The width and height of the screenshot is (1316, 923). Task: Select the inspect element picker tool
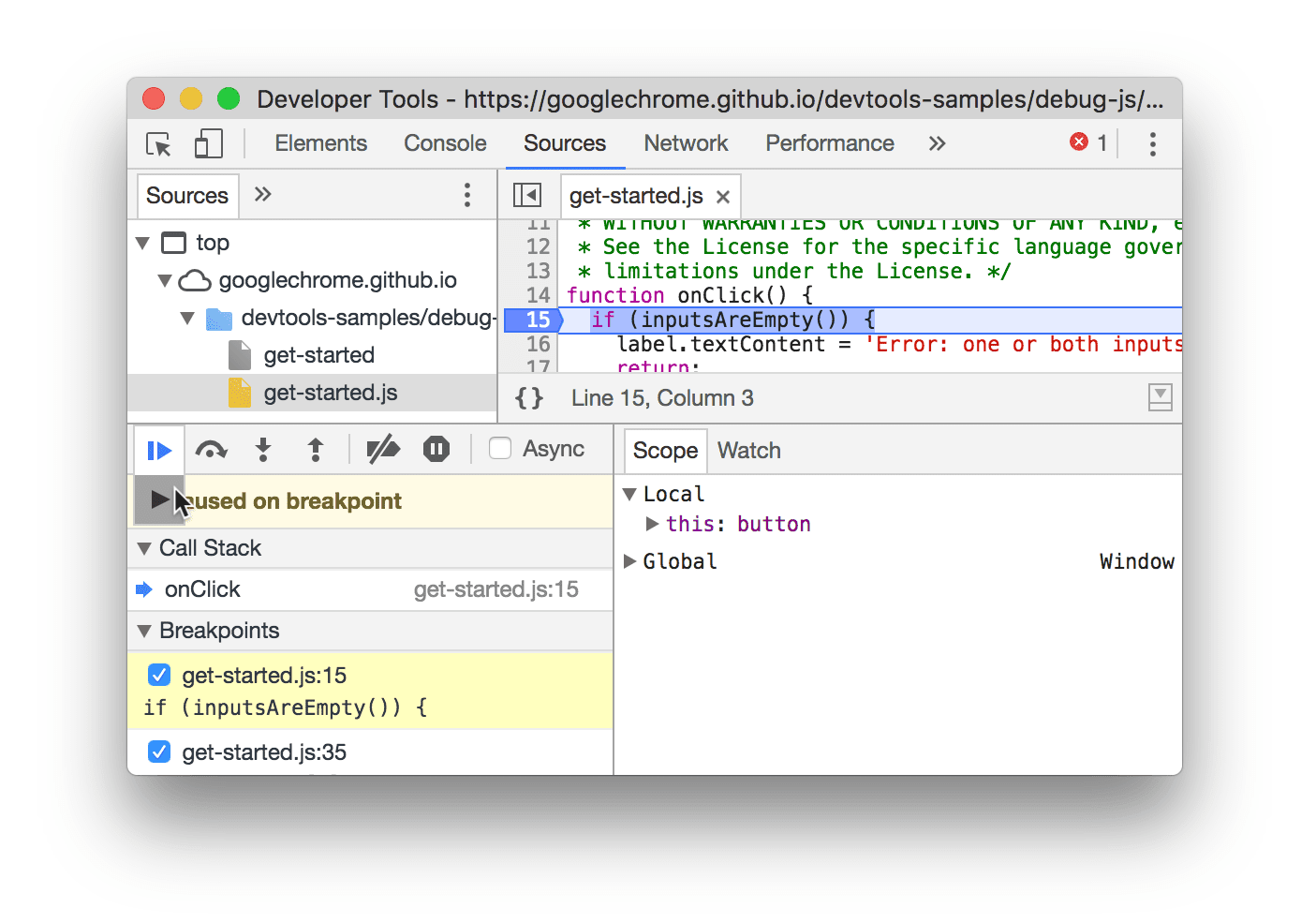(158, 142)
